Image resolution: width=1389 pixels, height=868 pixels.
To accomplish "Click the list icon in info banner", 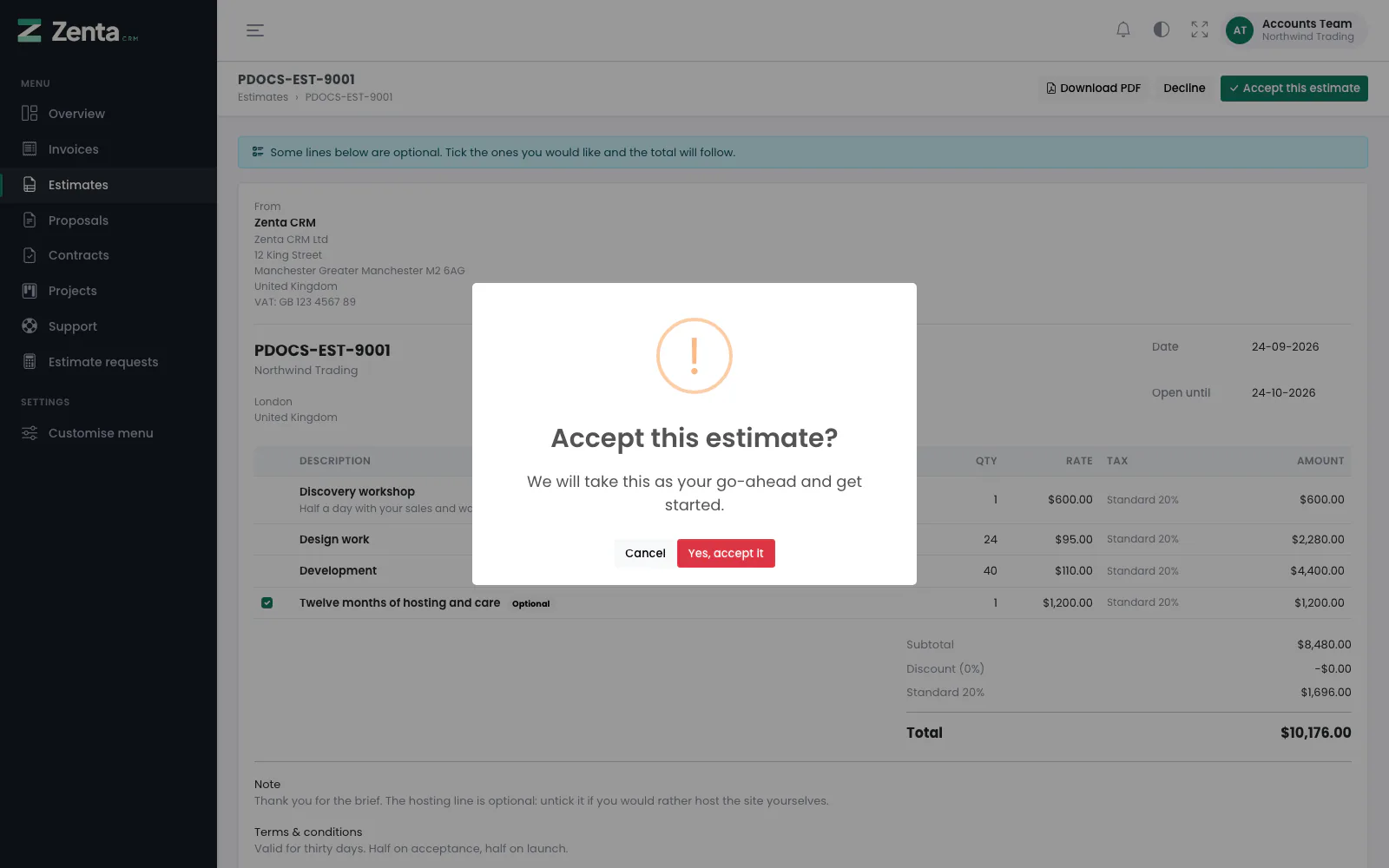I will pos(258,152).
